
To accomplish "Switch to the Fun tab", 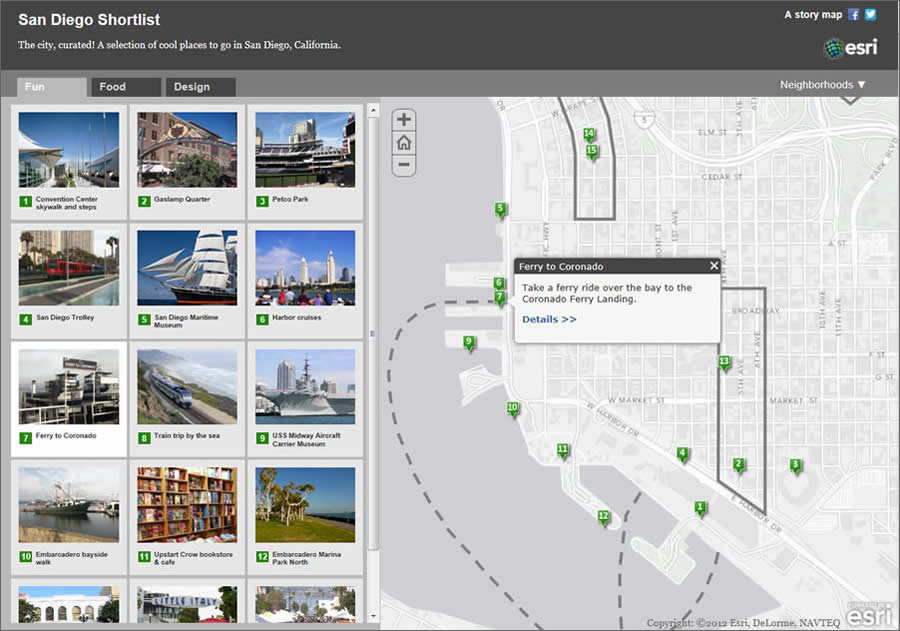I will click(52, 87).
